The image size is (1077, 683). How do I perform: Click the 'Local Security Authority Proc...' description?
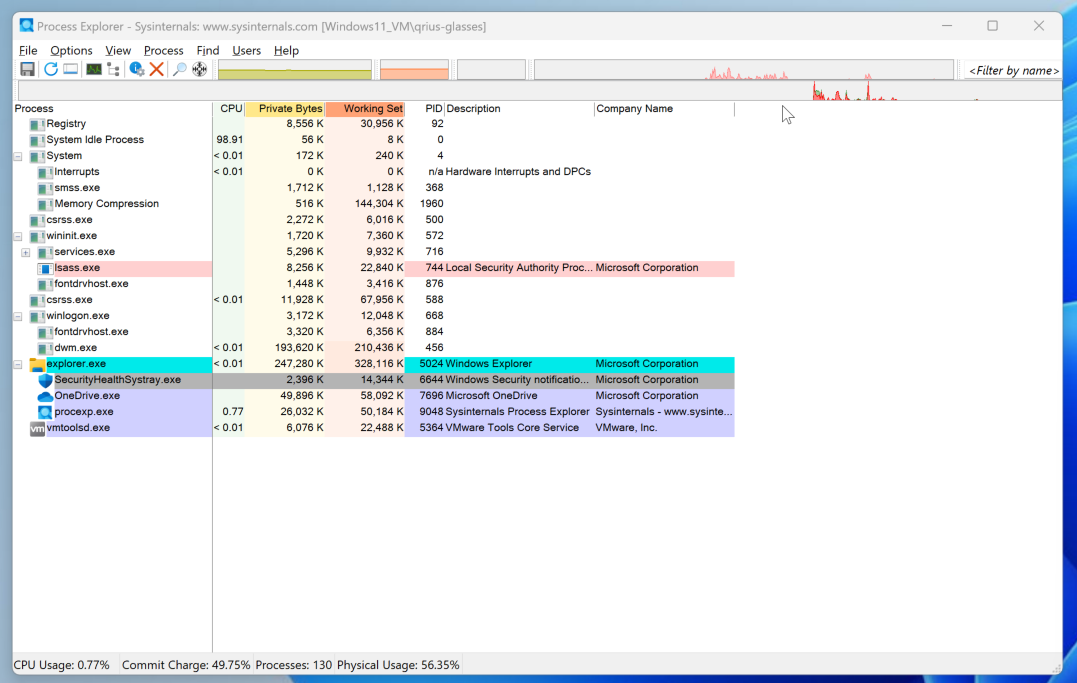[519, 268]
